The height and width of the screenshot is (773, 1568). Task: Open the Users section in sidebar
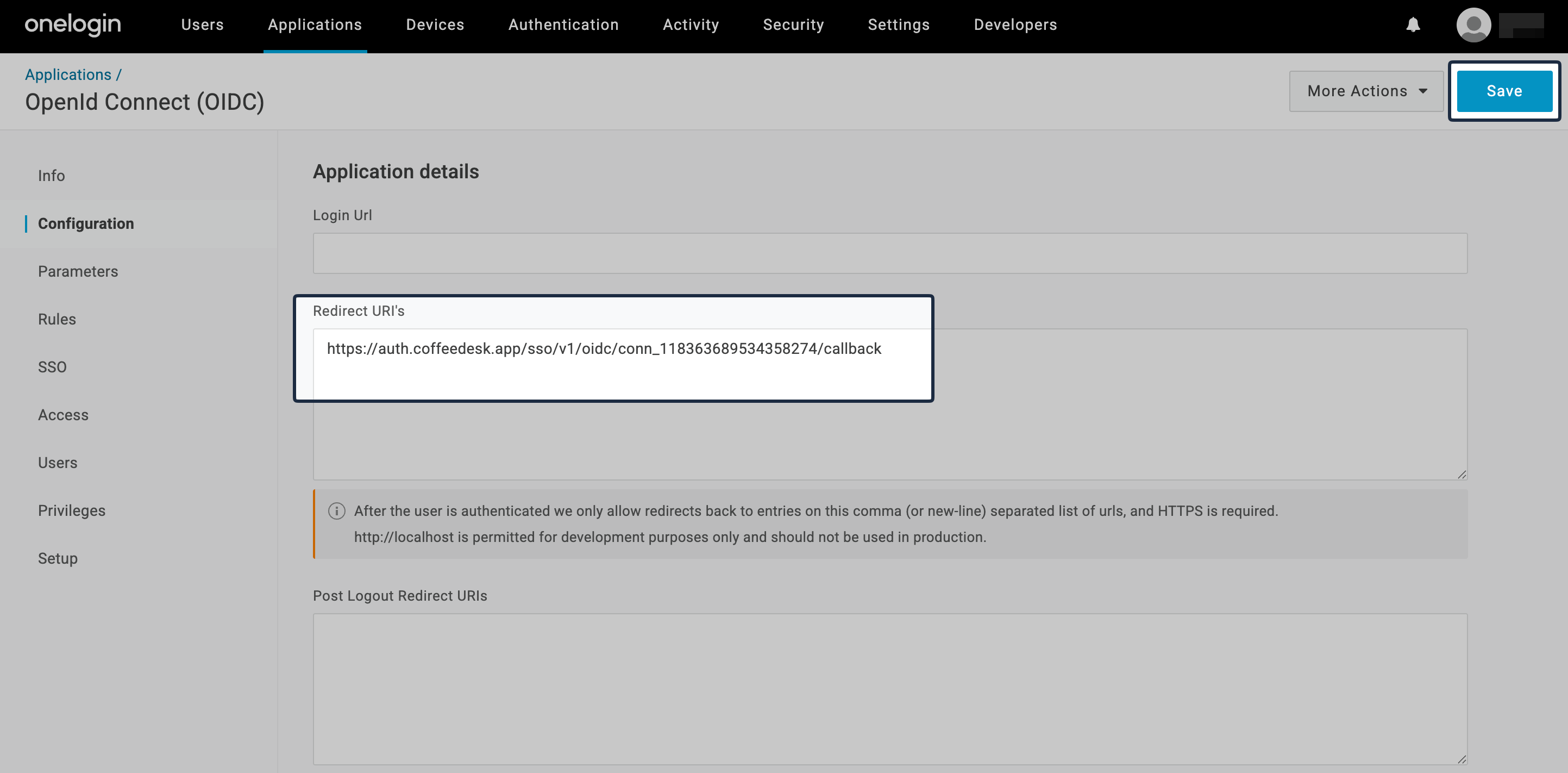(58, 462)
